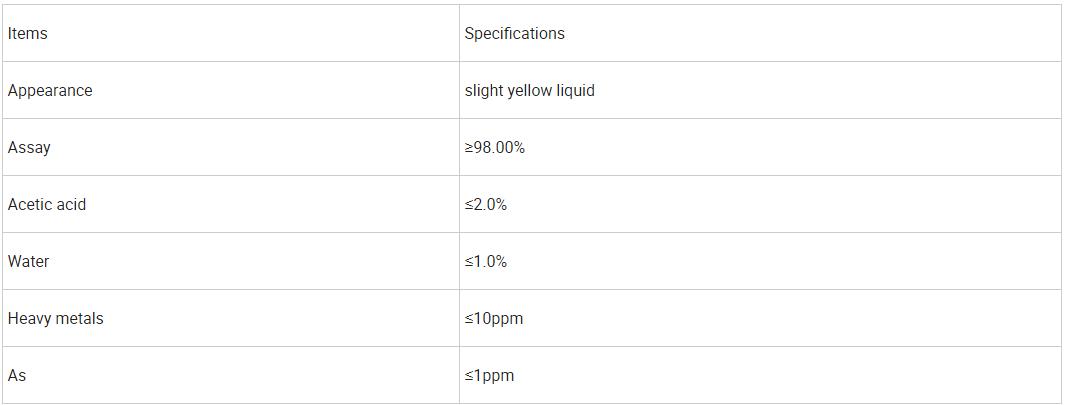
Task: Click the word 'yellow' in the Appearance row
Action: (x=530, y=90)
